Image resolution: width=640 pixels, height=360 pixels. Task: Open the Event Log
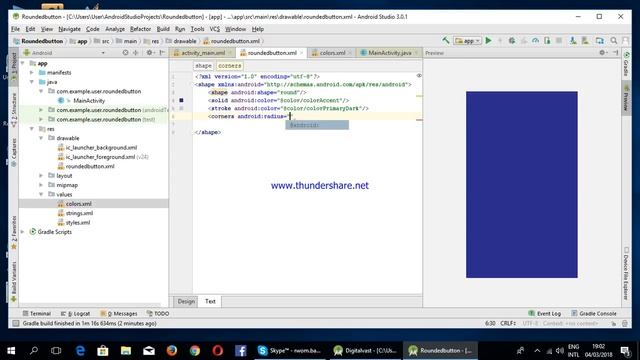click(x=544, y=313)
